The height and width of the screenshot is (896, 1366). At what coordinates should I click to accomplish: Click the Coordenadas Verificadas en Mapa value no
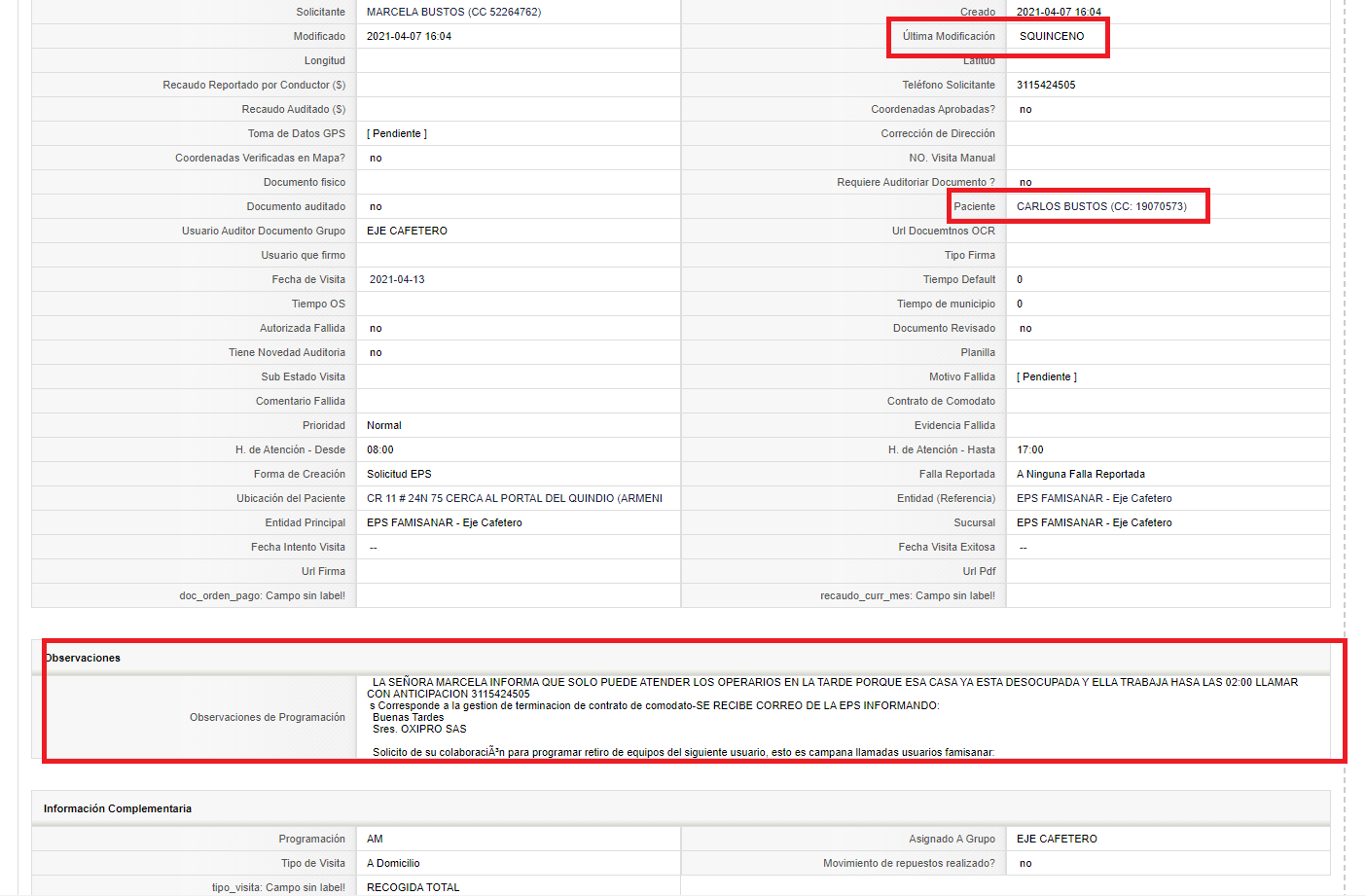tap(376, 158)
